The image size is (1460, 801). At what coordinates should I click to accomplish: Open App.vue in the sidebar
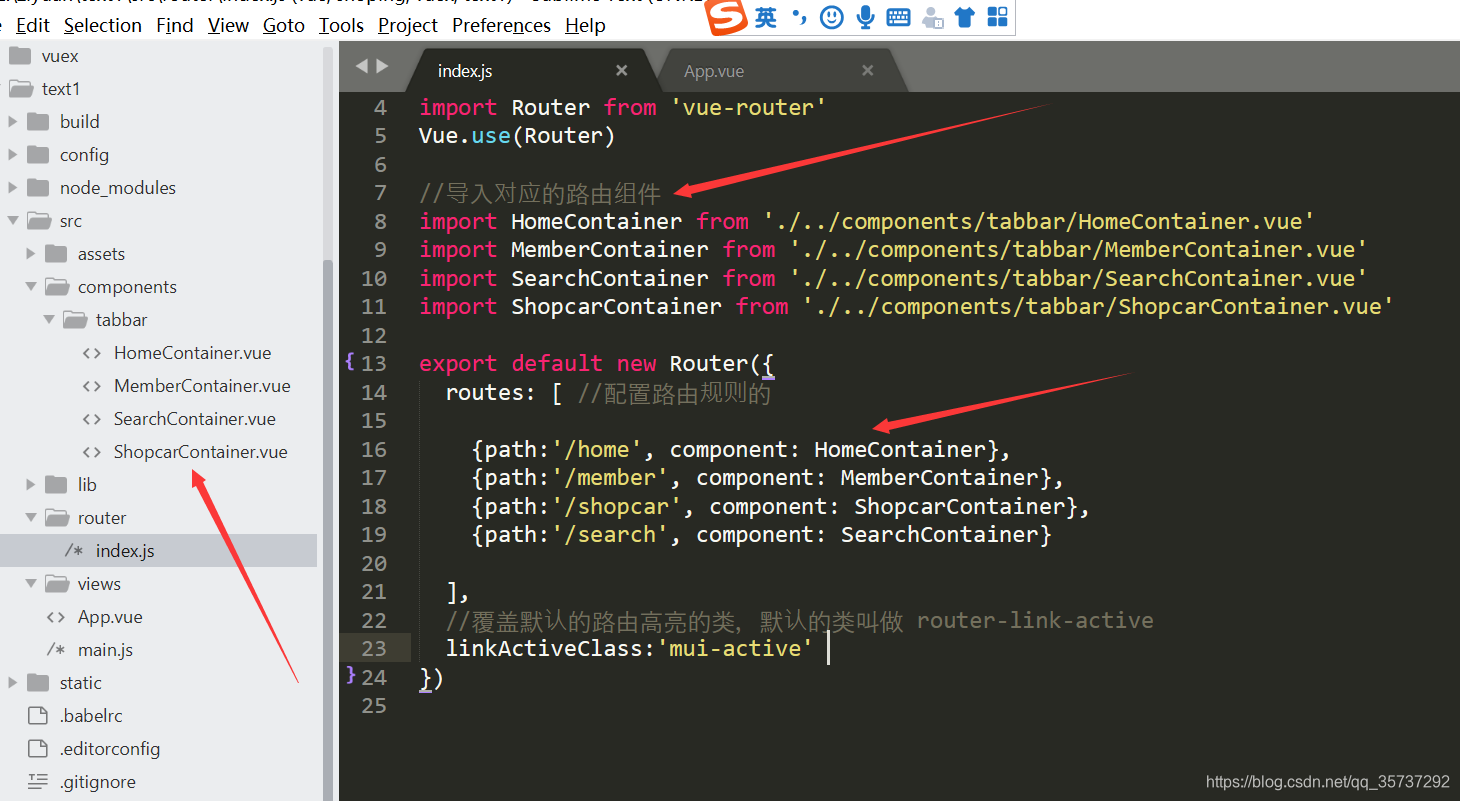(110, 617)
